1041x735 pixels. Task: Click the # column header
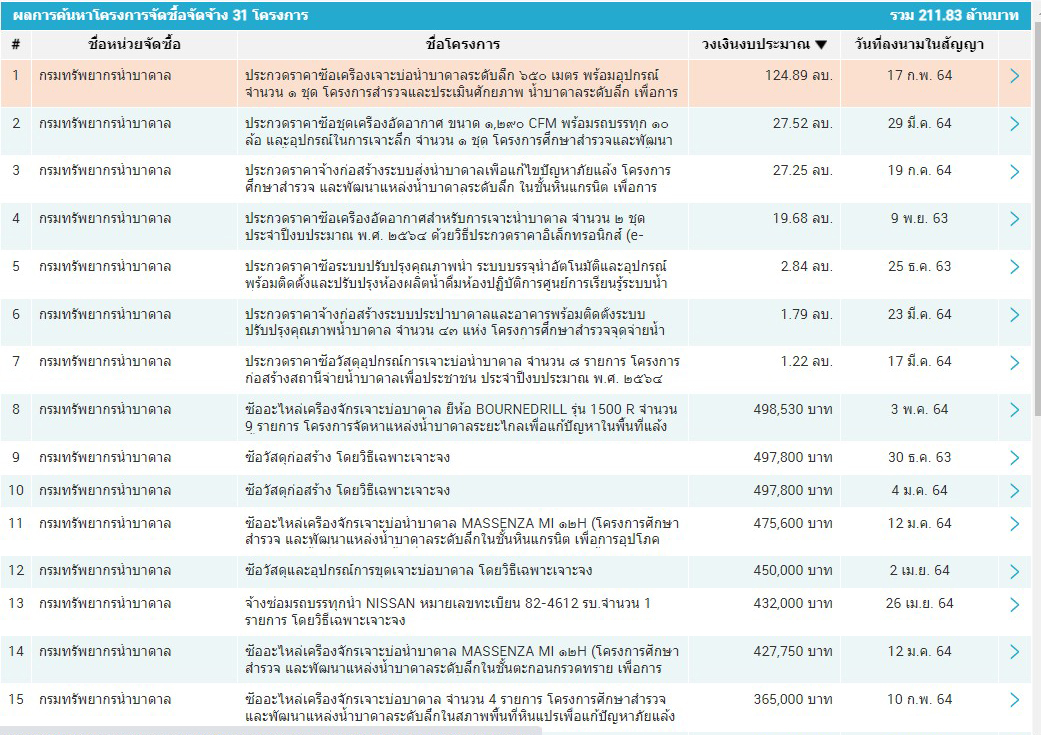(x=16, y=45)
